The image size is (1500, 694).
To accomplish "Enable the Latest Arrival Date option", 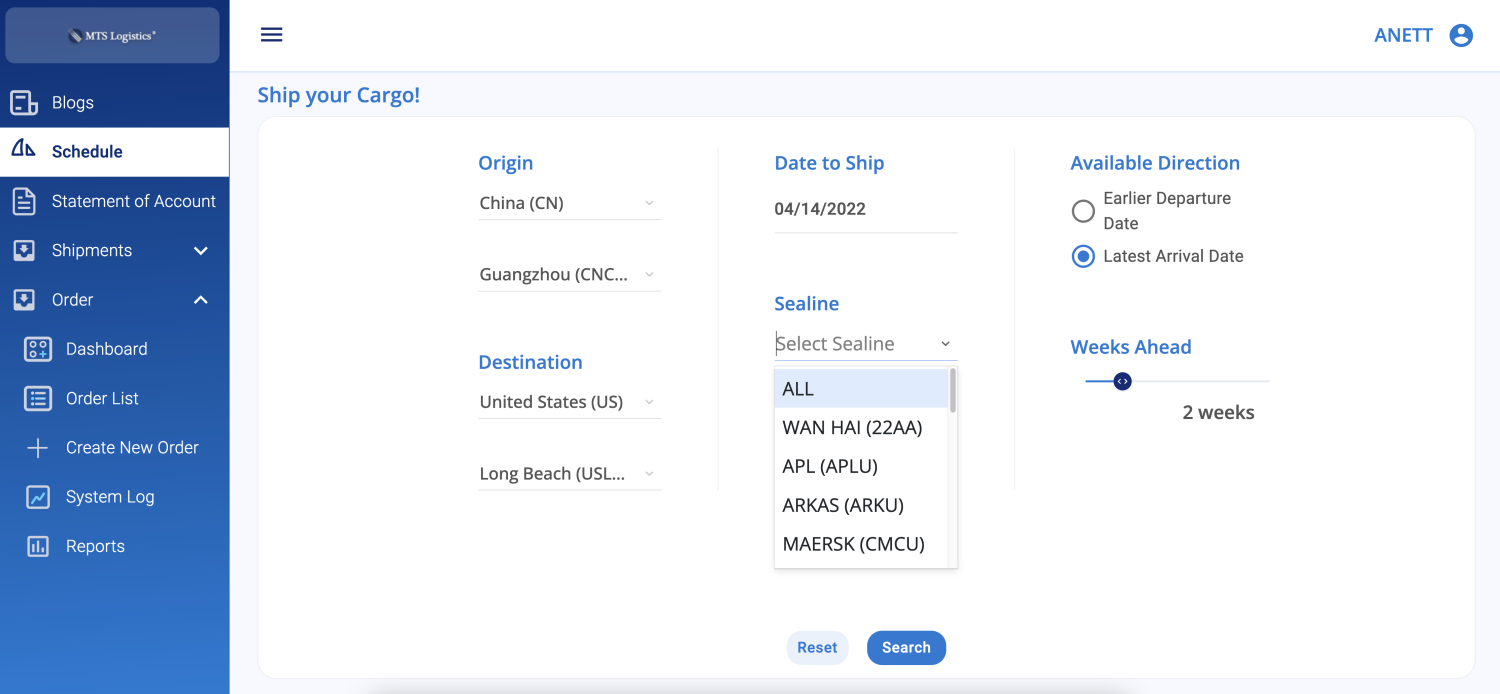I will click(1083, 256).
